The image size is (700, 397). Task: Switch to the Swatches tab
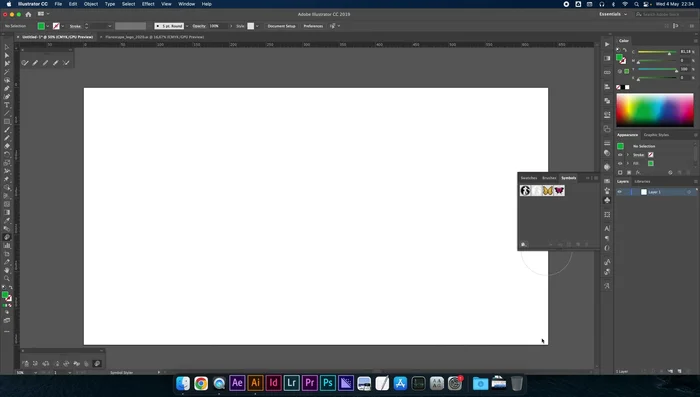tap(529, 178)
